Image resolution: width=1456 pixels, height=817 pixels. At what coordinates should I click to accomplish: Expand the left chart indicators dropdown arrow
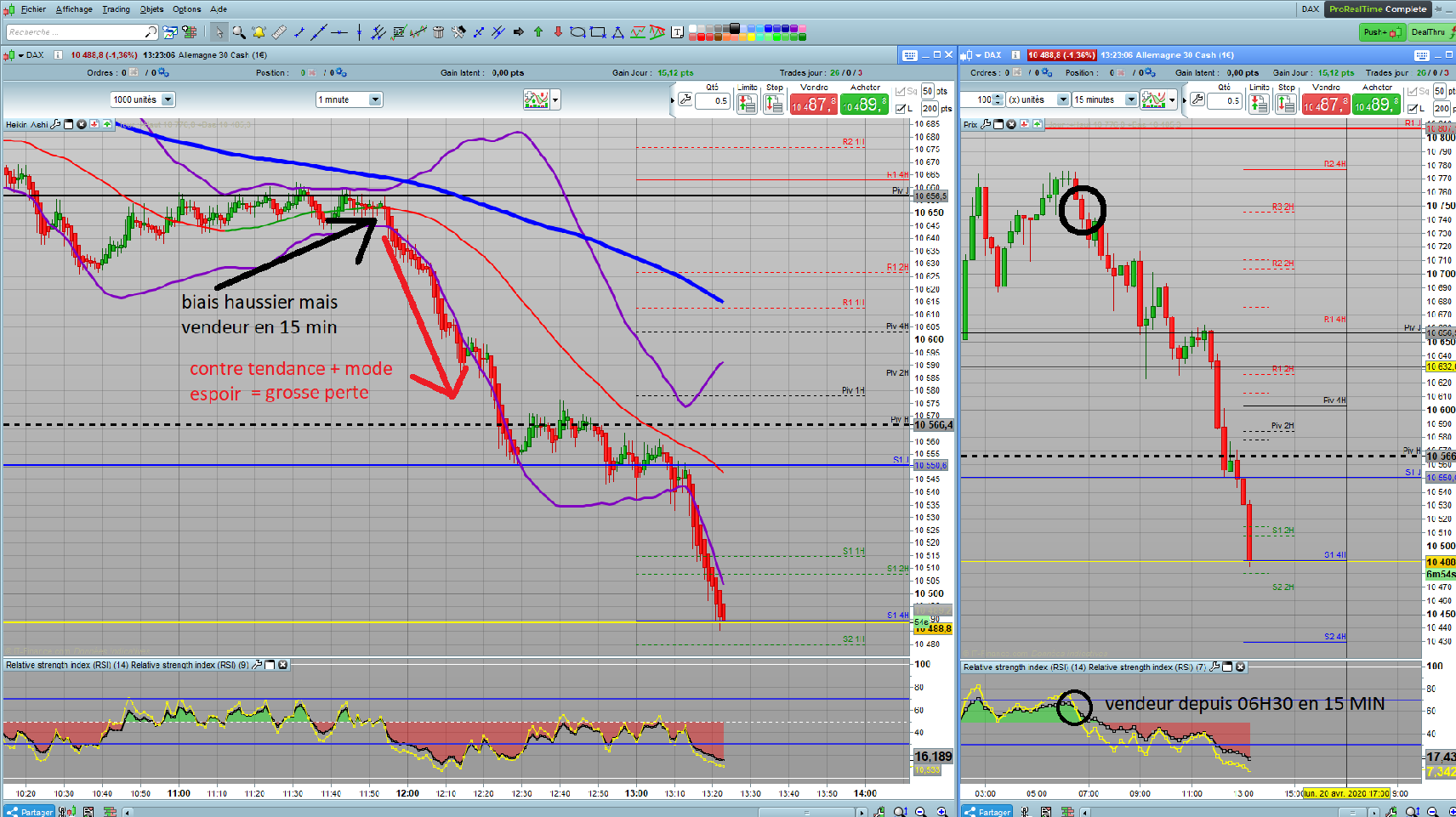tap(555, 100)
